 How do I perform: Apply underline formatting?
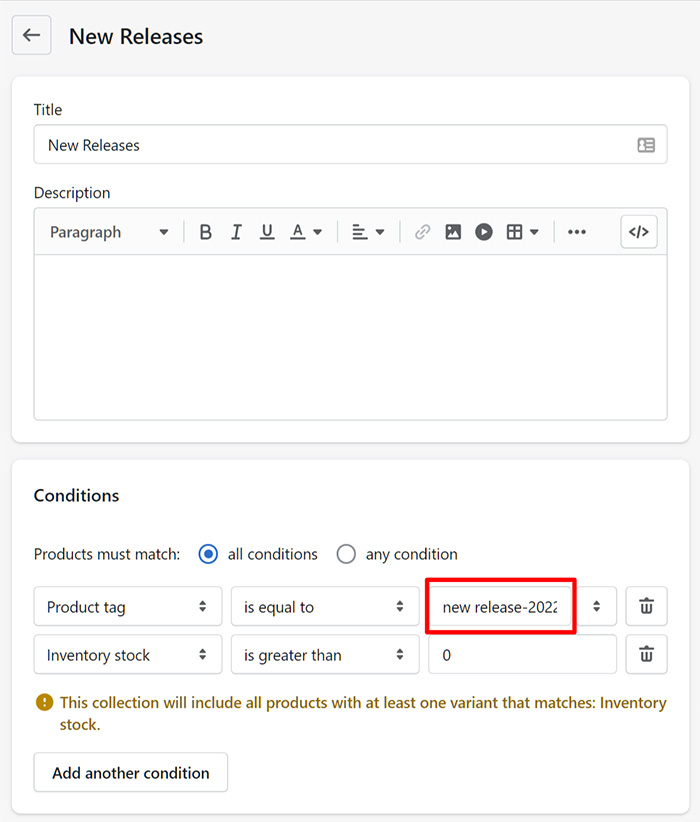click(x=267, y=232)
